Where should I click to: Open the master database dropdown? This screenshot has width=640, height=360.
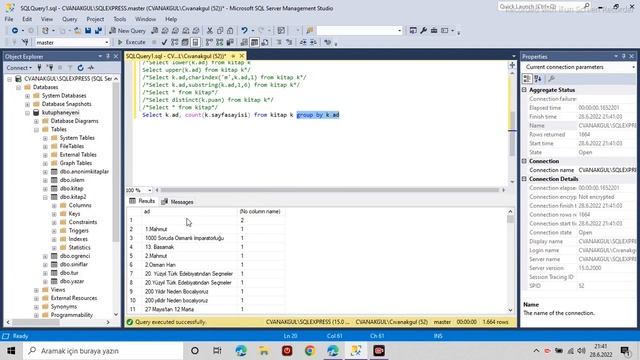point(72,42)
